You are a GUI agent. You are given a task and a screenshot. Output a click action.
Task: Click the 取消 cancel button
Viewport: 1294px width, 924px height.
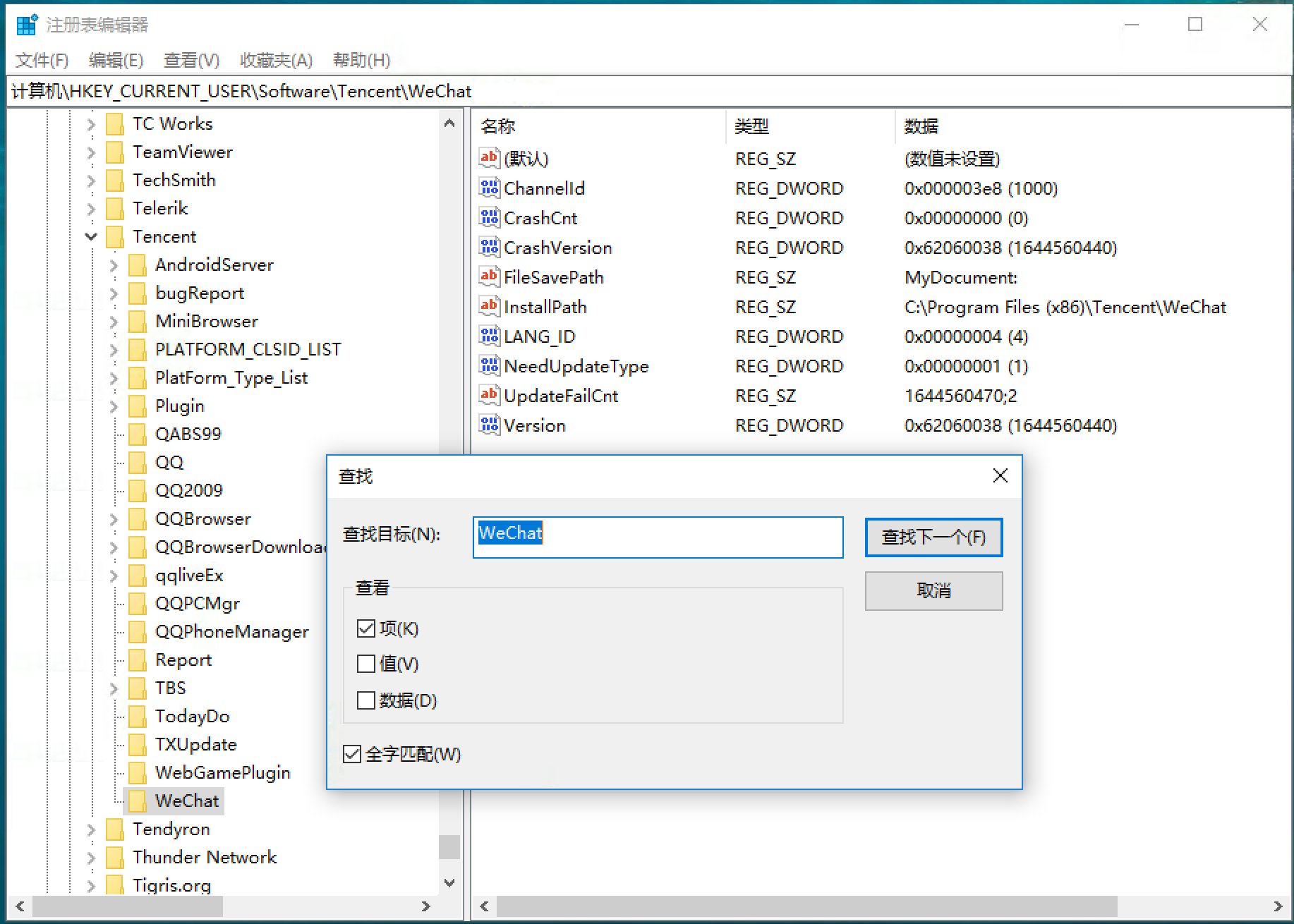(x=933, y=590)
